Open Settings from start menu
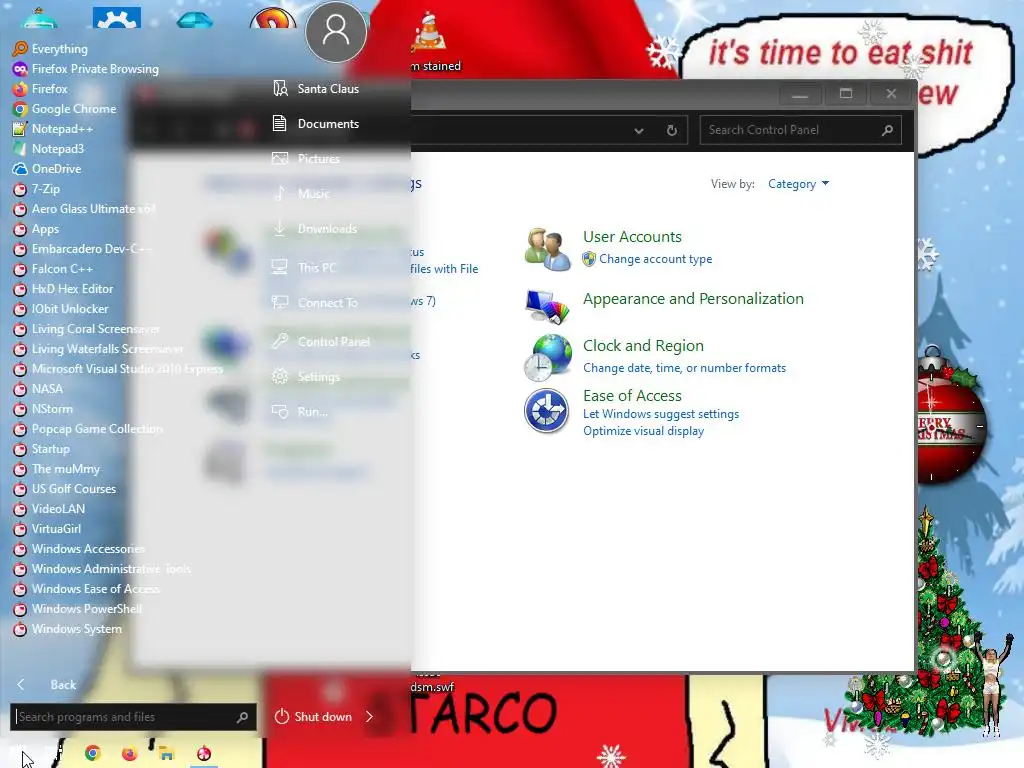1024x768 pixels. (x=307, y=377)
